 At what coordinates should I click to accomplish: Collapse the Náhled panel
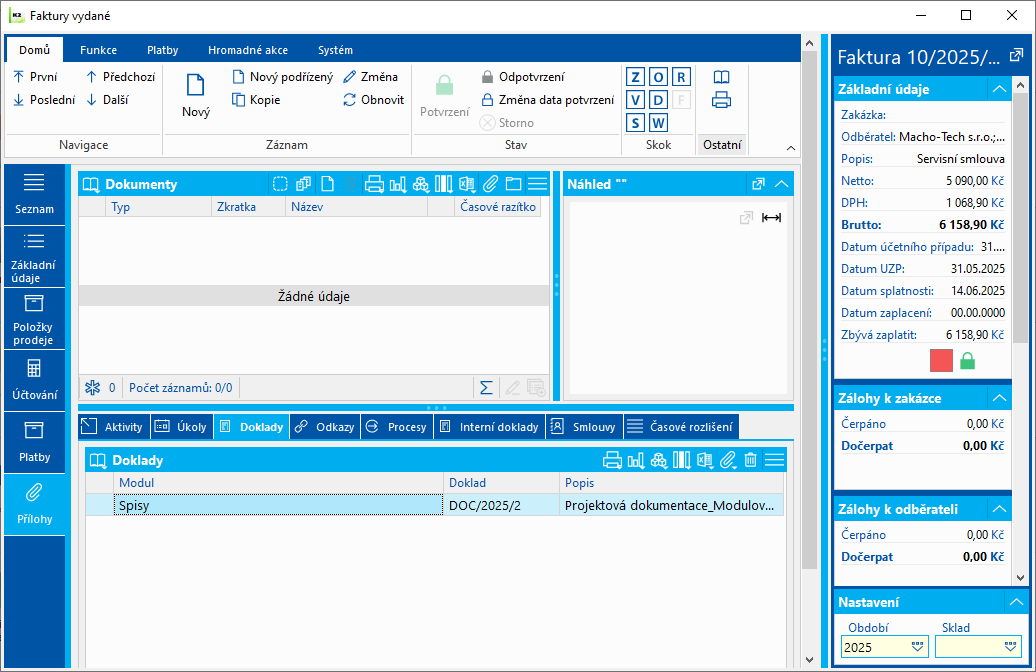click(x=782, y=184)
